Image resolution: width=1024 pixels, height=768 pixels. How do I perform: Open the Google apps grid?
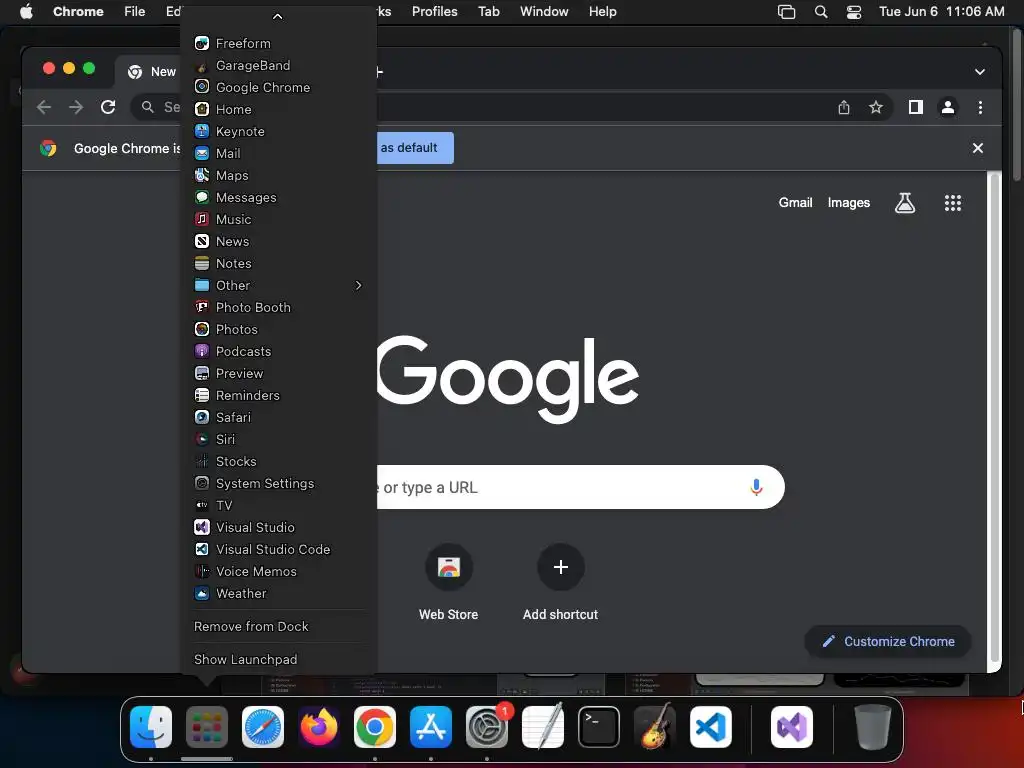pyautogui.click(x=953, y=203)
